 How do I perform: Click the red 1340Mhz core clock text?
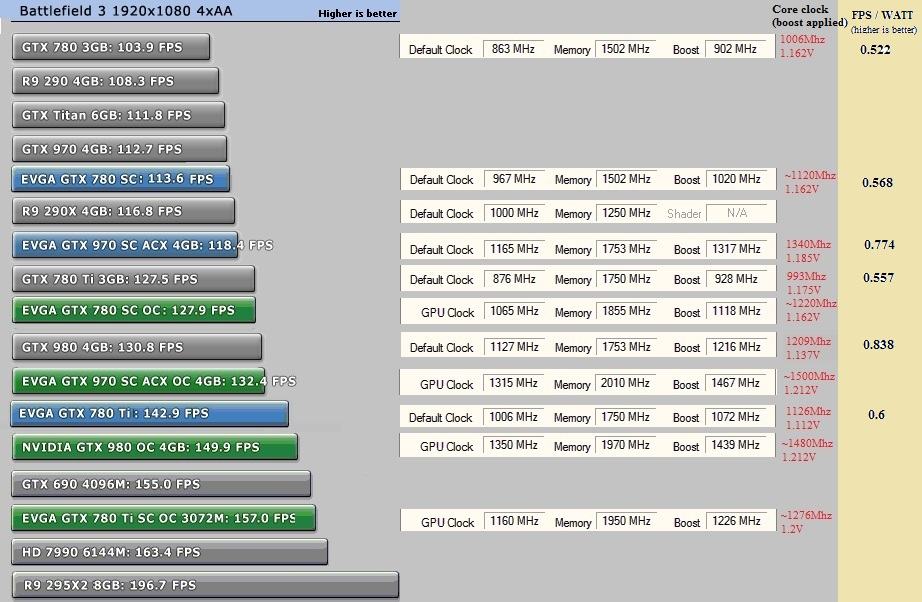809,244
